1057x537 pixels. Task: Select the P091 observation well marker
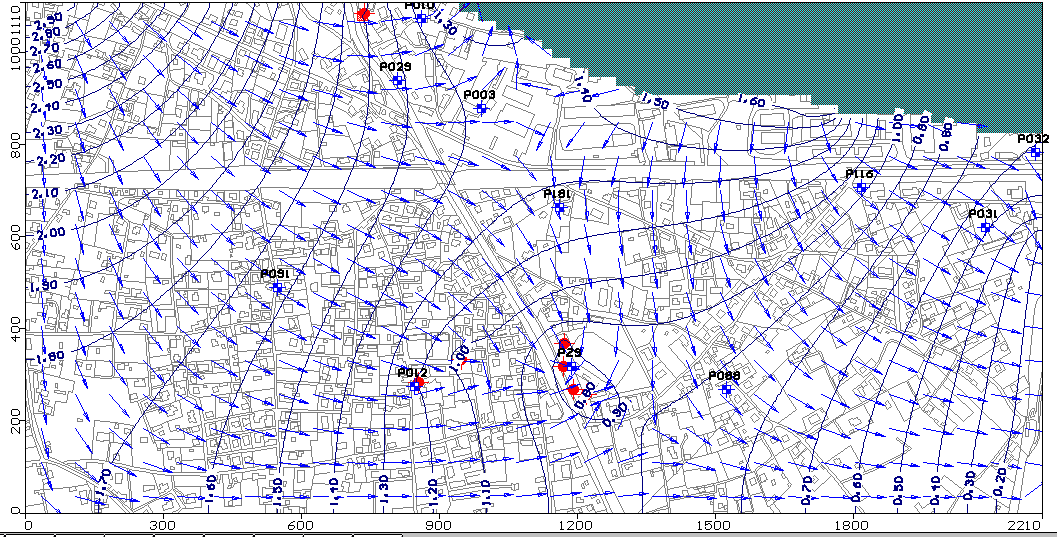point(277,287)
